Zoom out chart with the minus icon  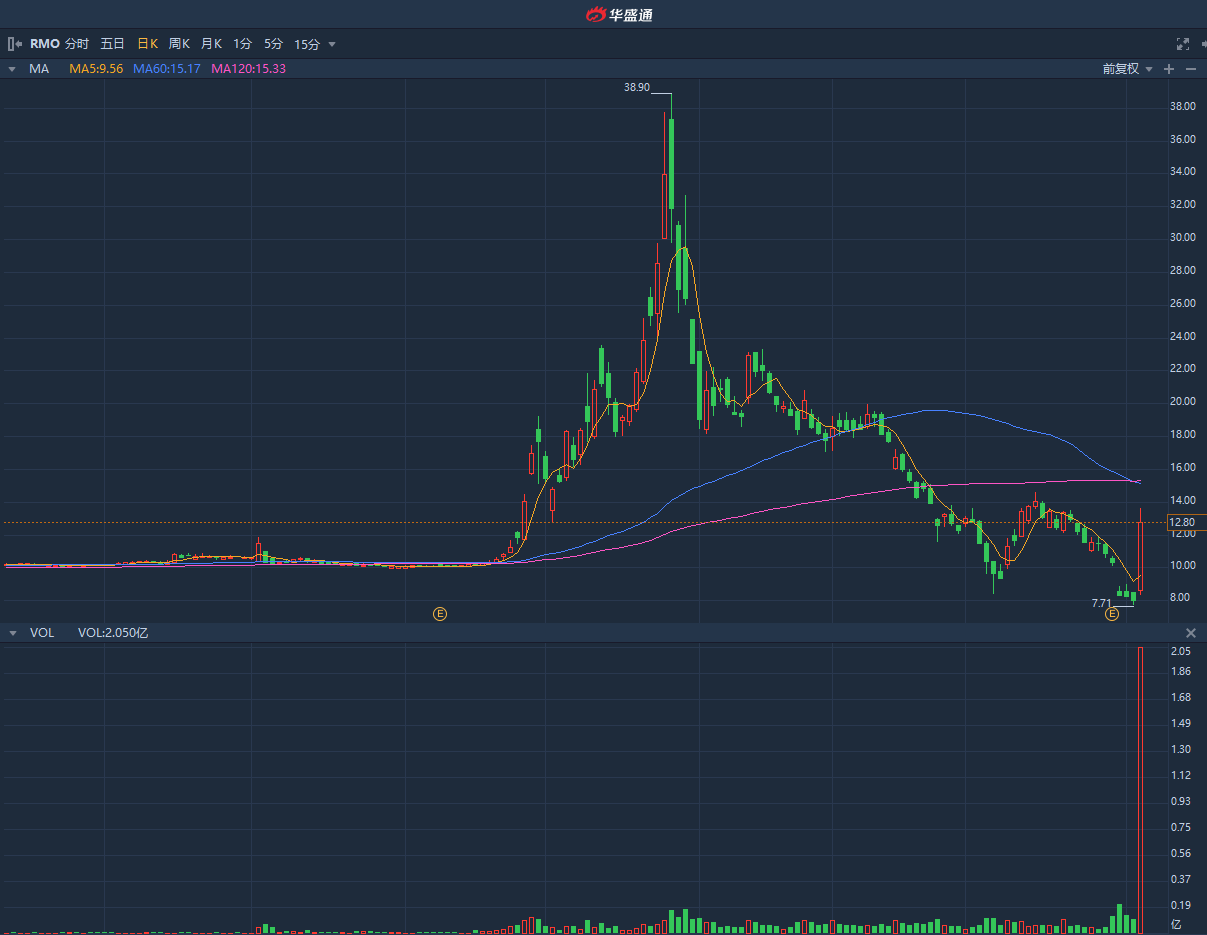(x=1191, y=69)
